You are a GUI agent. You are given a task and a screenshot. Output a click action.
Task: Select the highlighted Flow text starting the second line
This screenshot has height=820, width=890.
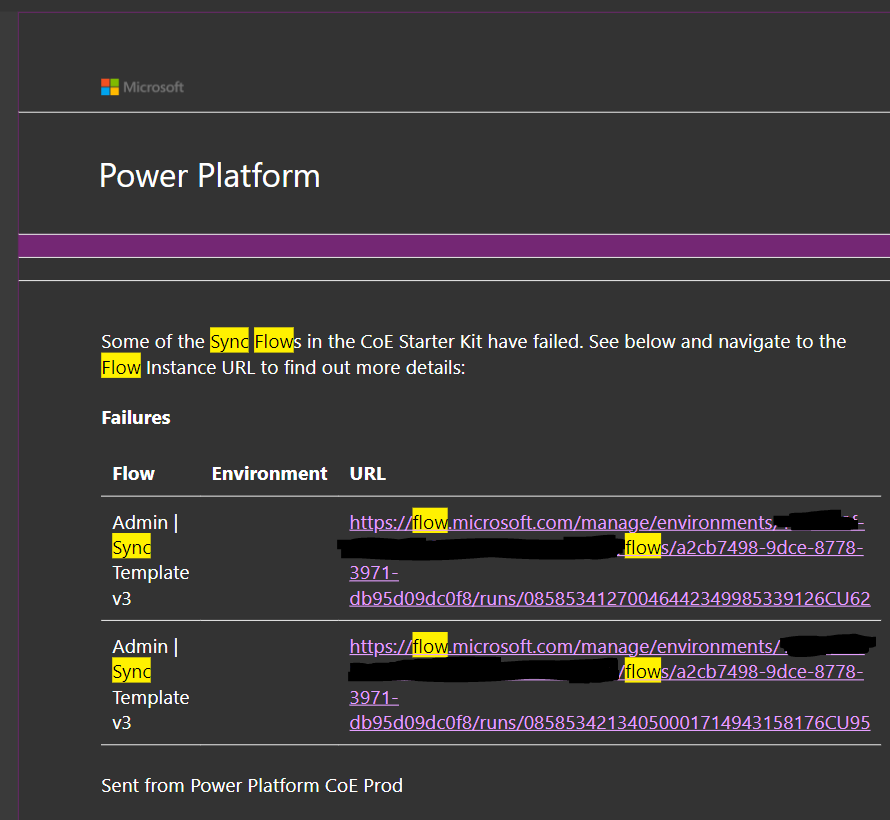click(120, 367)
